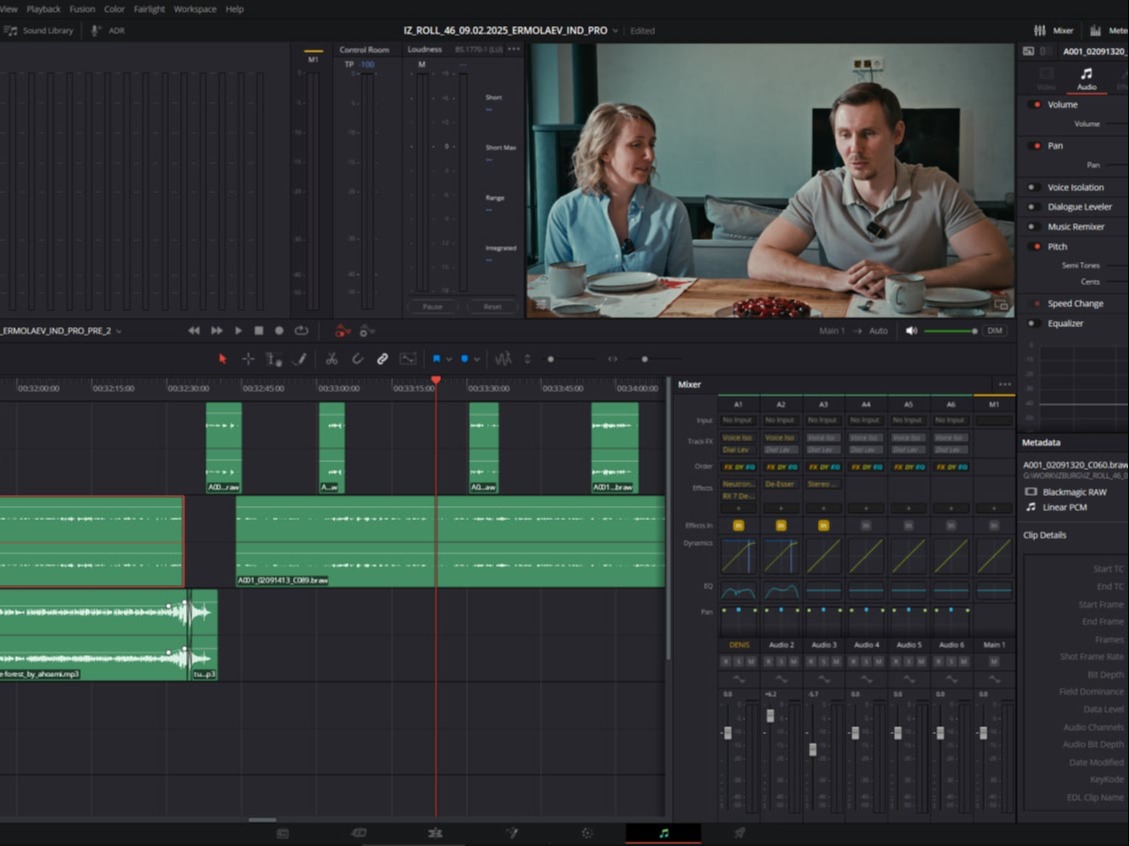Toggle the chain link Linked Selection icon

pyautogui.click(x=382, y=359)
